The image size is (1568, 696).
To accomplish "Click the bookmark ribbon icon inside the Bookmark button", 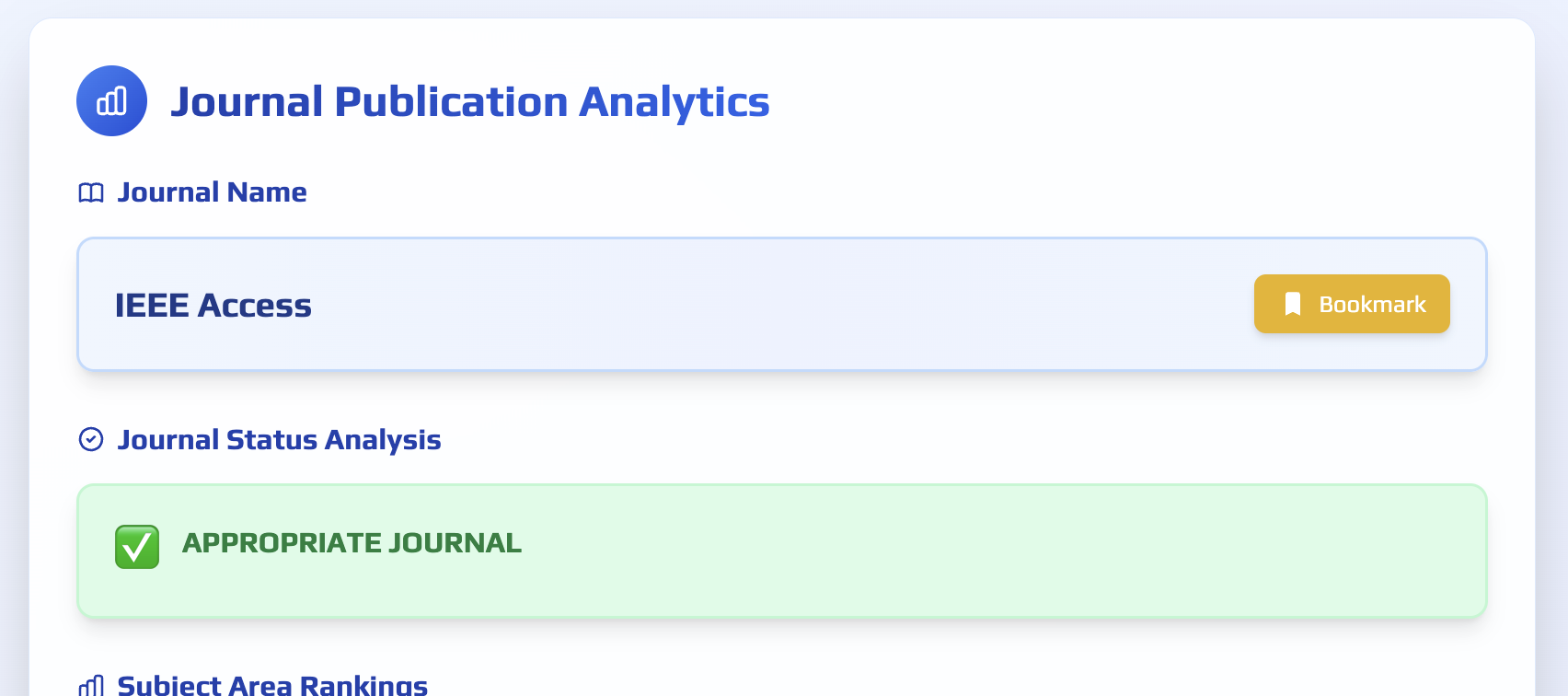I will (1292, 303).
